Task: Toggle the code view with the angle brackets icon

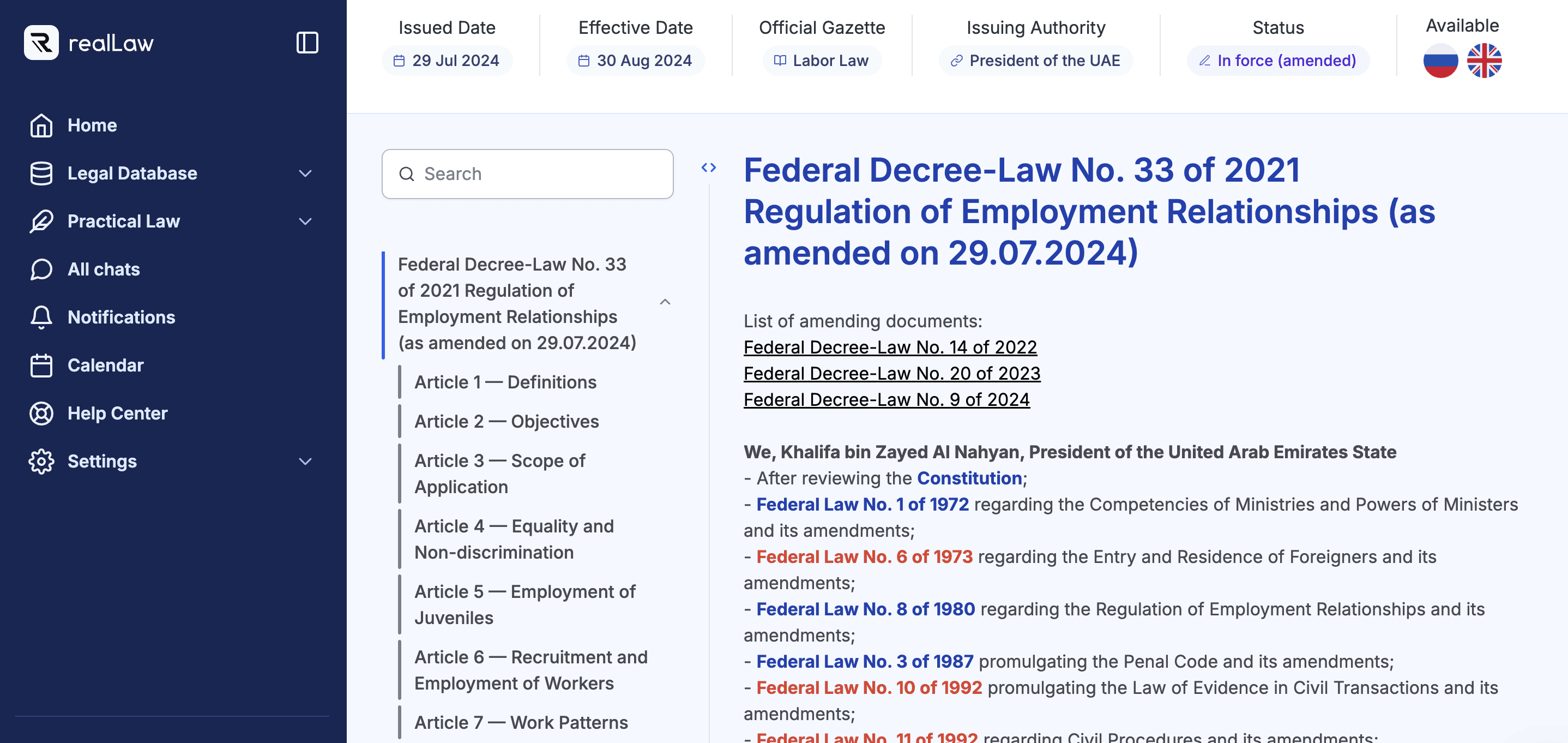Action: tap(710, 167)
